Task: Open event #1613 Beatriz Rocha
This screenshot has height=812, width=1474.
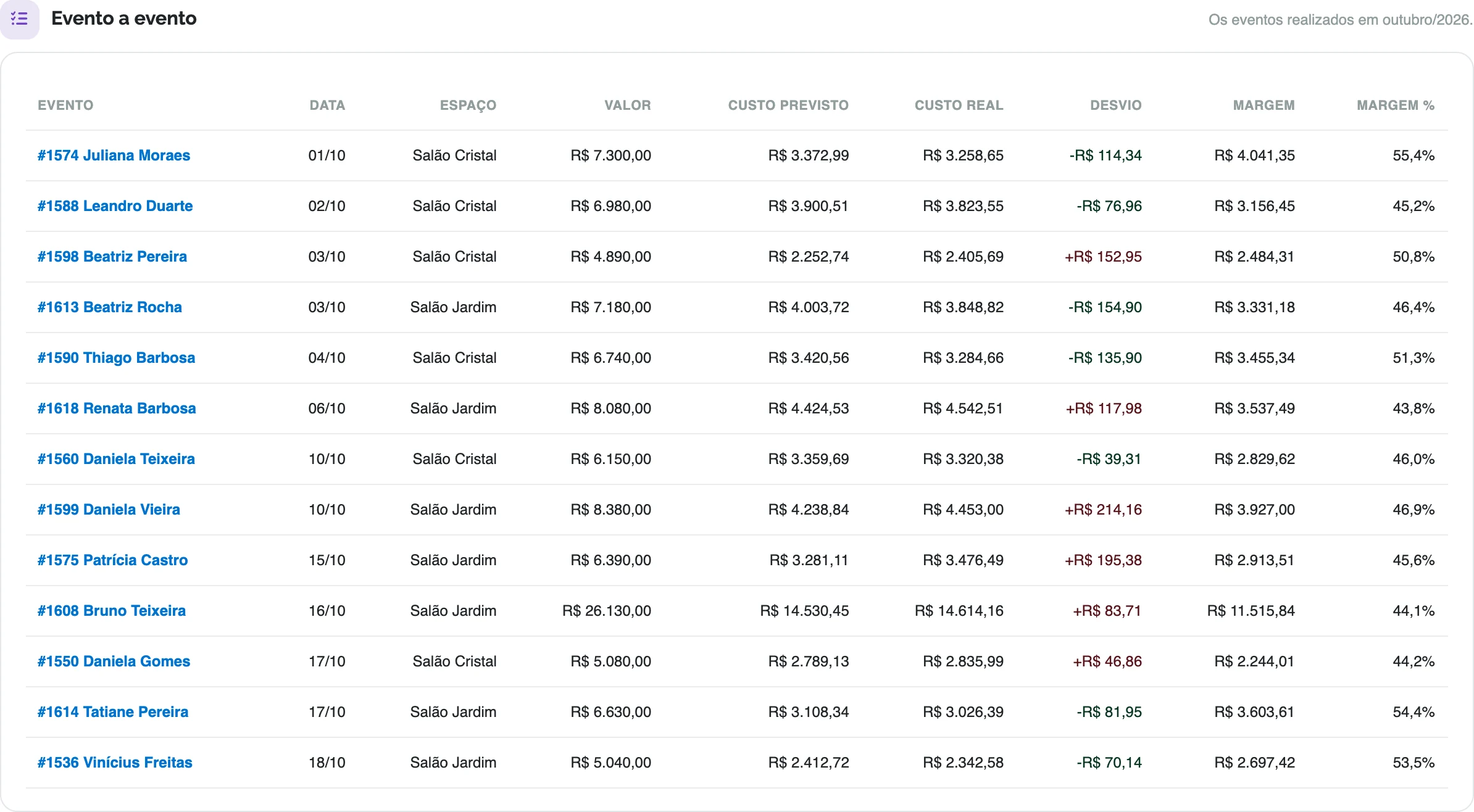Action: click(x=109, y=307)
